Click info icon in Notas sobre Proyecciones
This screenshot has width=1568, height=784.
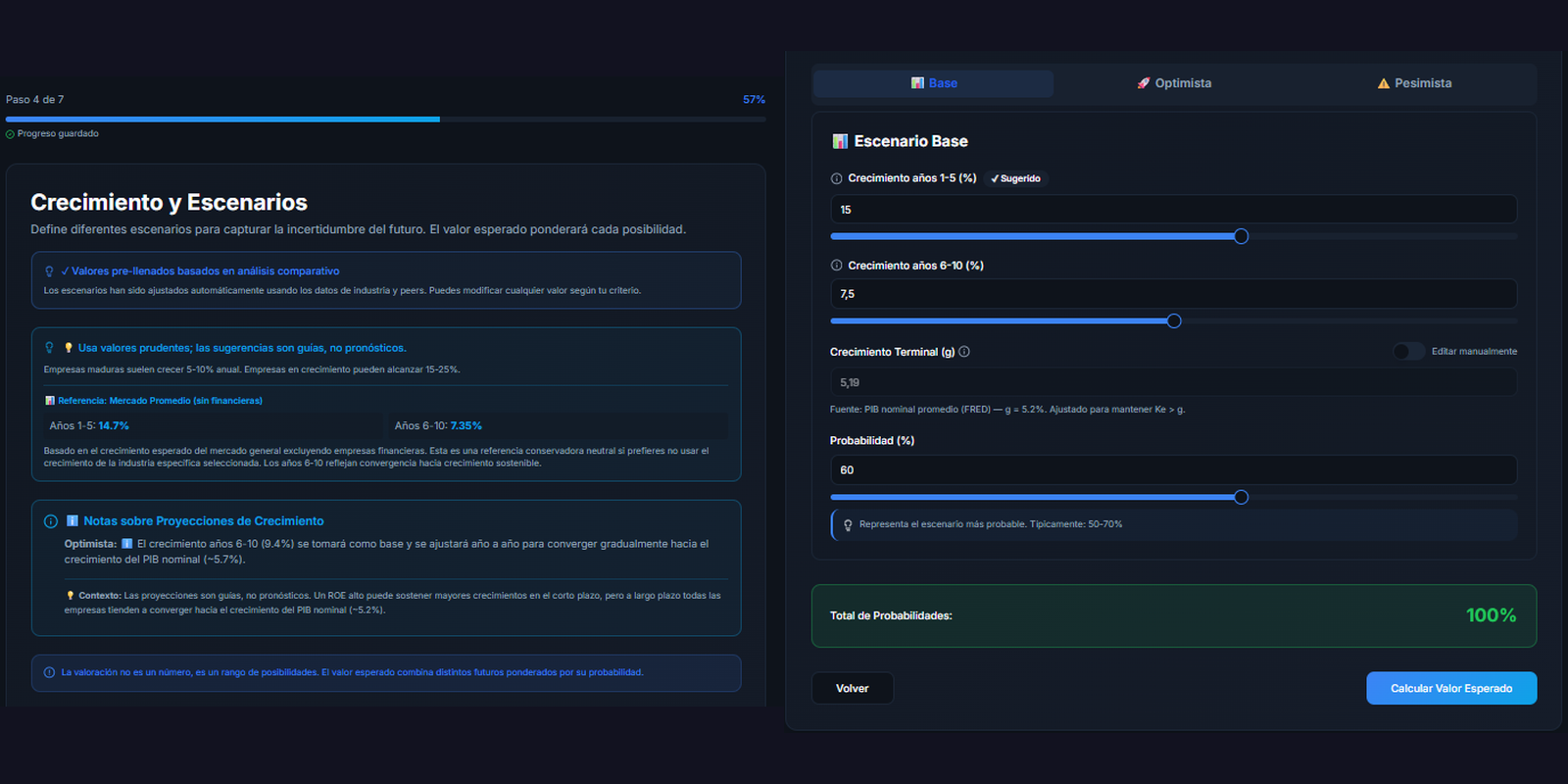tap(51, 521)
